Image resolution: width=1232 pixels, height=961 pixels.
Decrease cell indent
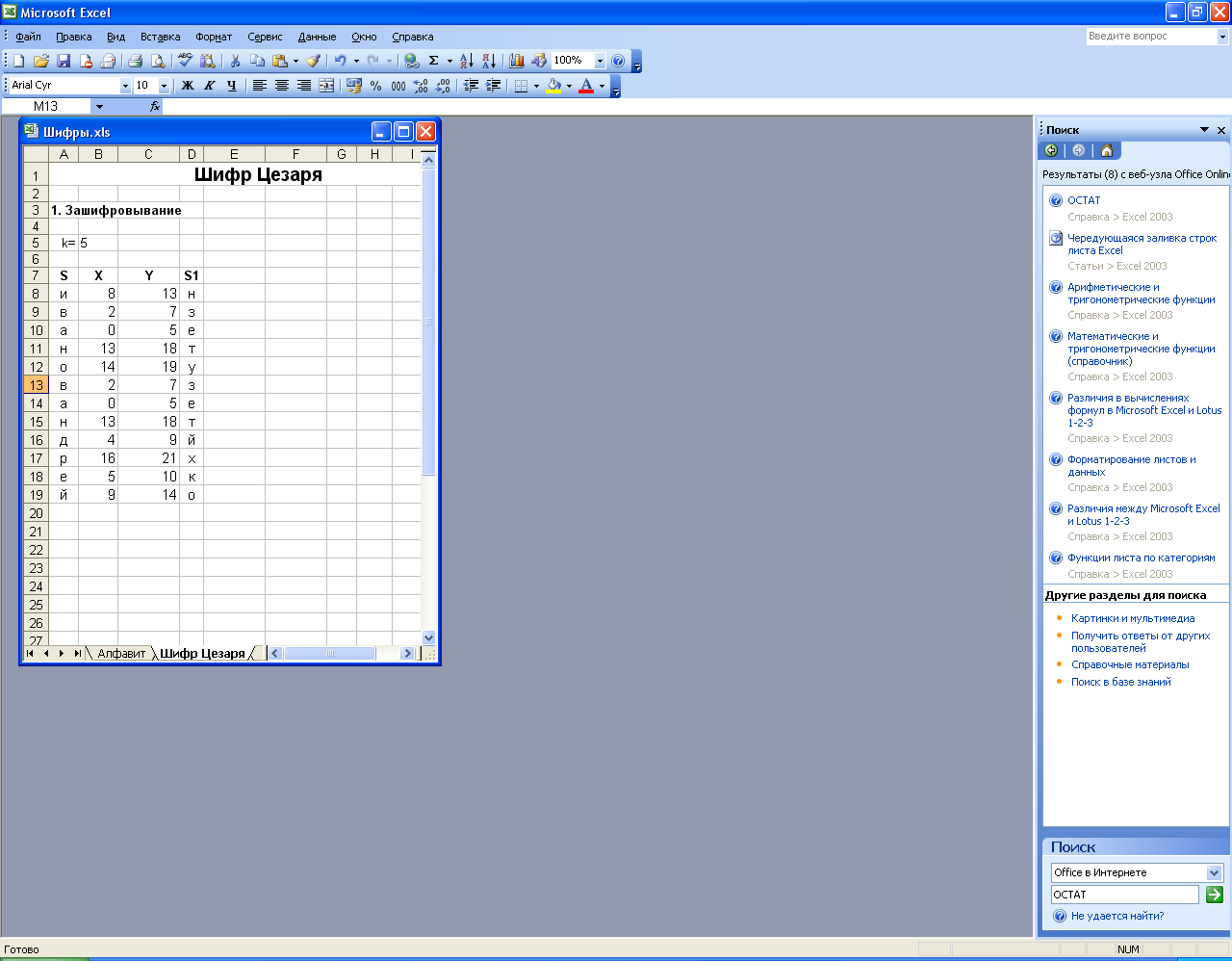coord(471,86)
